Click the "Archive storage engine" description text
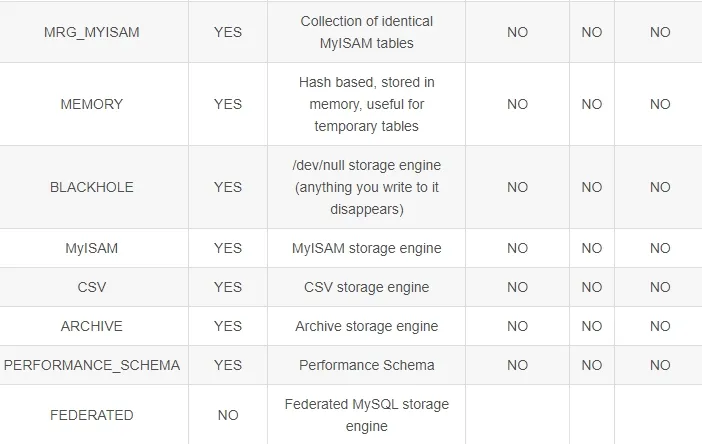This screenshot has width=702, height=444. [366, 326]
